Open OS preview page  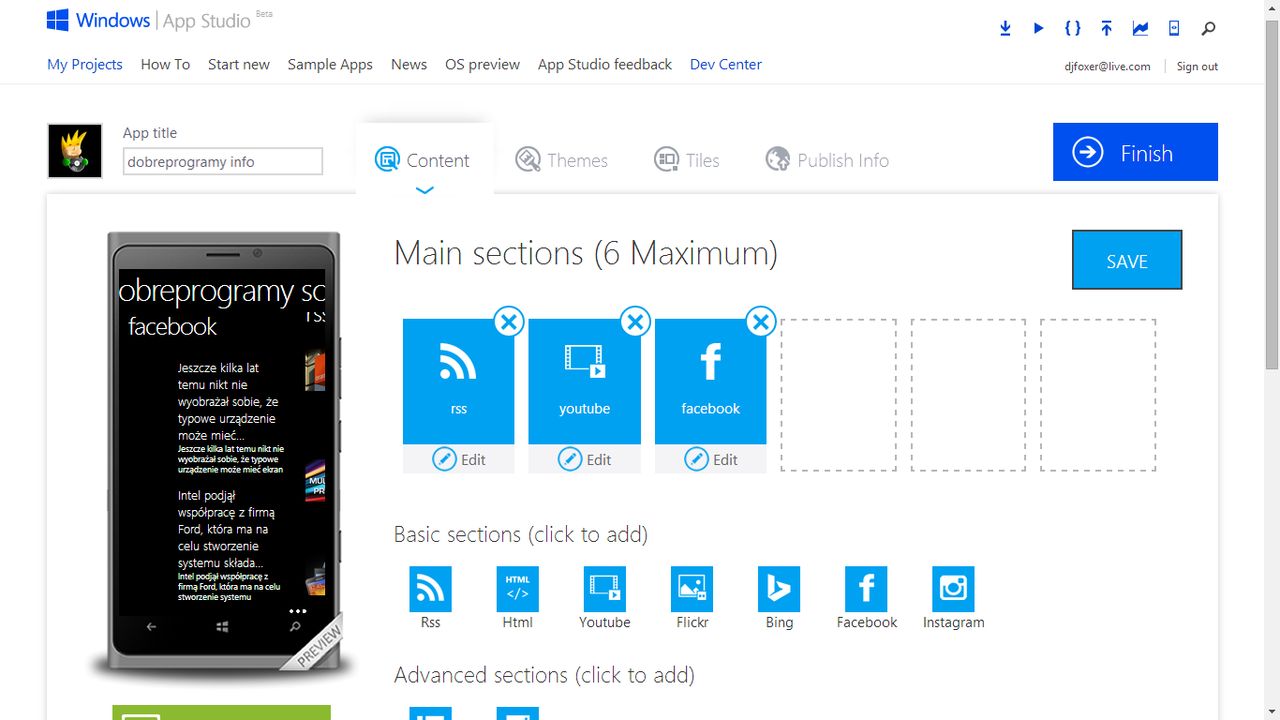point(483,64)
